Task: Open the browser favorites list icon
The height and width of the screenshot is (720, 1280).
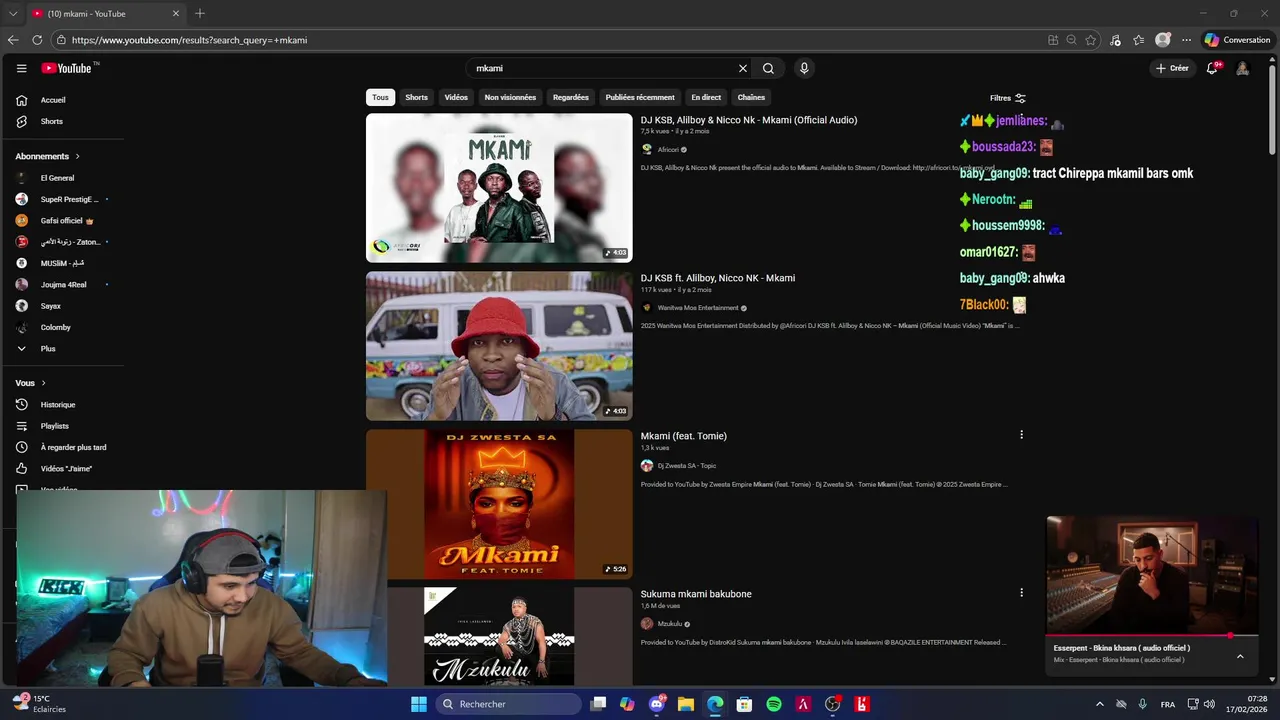Action: click(1139, 40)
